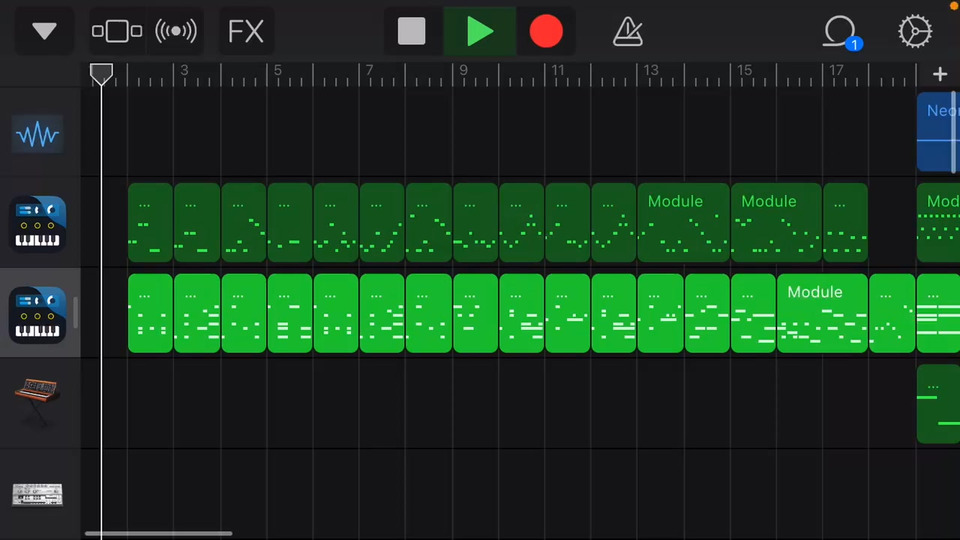960x540 pixels.
Task: Select the bright green Module region
Action: pos(822,313)
